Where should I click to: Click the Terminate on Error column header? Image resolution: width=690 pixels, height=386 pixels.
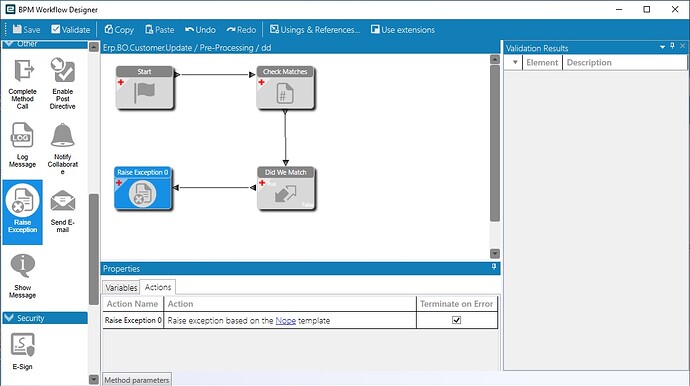[x=457, y=304]
